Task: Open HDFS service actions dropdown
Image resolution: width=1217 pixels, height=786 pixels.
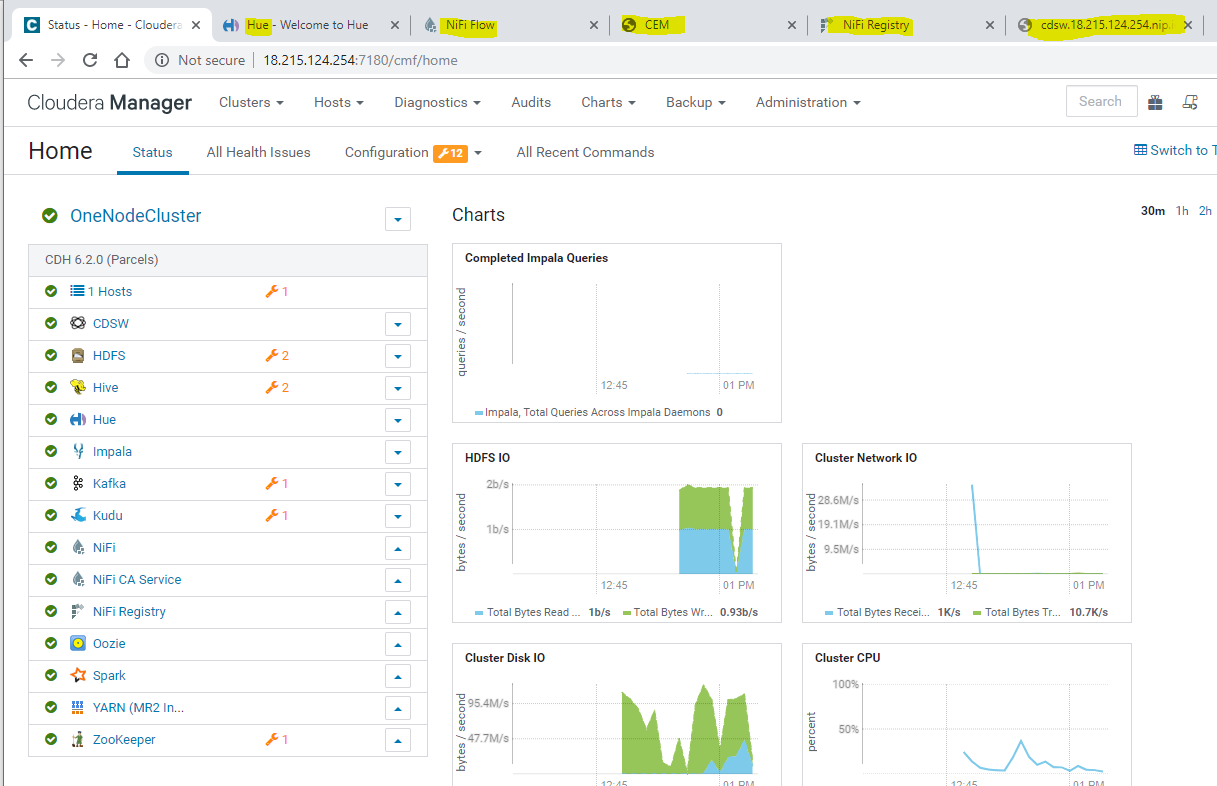Action: (x=398, y=356)
